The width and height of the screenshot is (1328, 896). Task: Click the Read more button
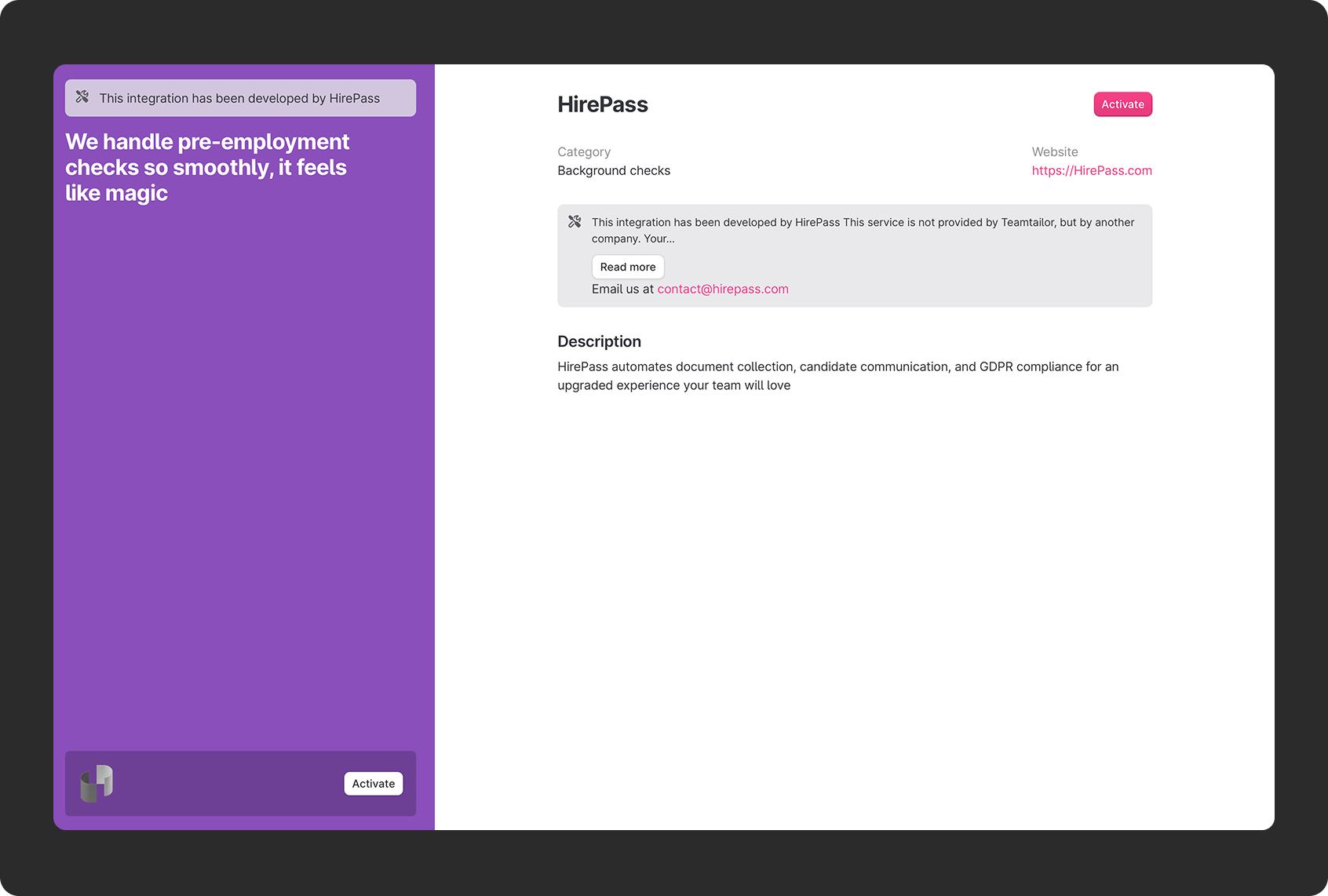628,267
